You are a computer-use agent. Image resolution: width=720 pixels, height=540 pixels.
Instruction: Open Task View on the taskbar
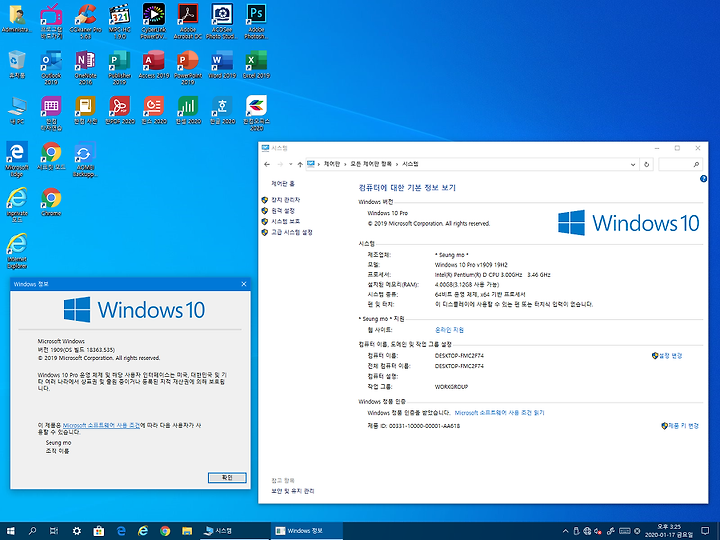(x=54, y=531)
